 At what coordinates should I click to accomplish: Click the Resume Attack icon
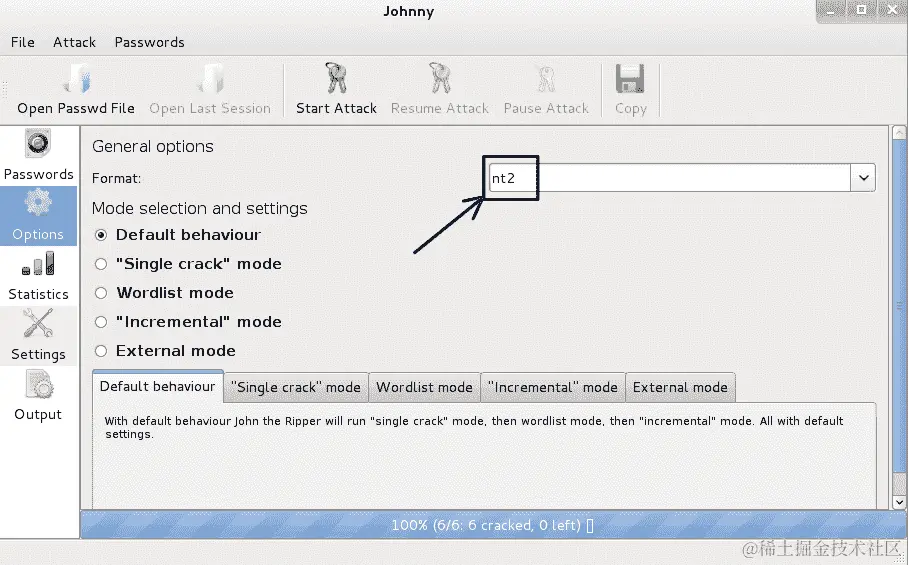point(440,78)
